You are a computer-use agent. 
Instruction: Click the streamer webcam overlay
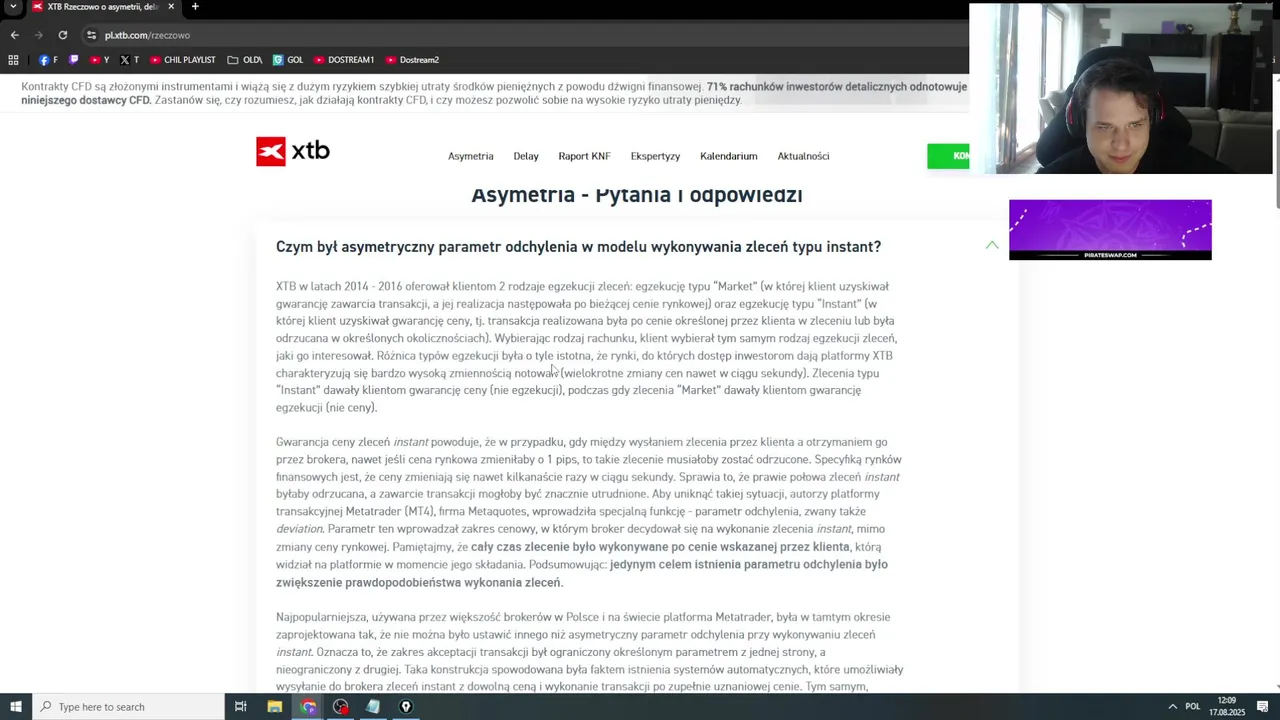tap(1120, 89)
